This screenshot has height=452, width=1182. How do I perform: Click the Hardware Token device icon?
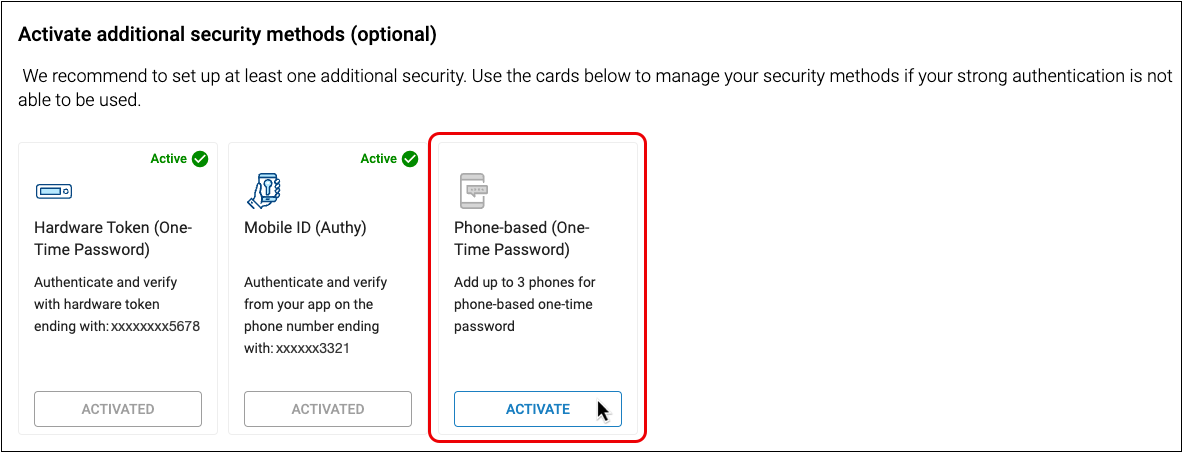(54, 191)
